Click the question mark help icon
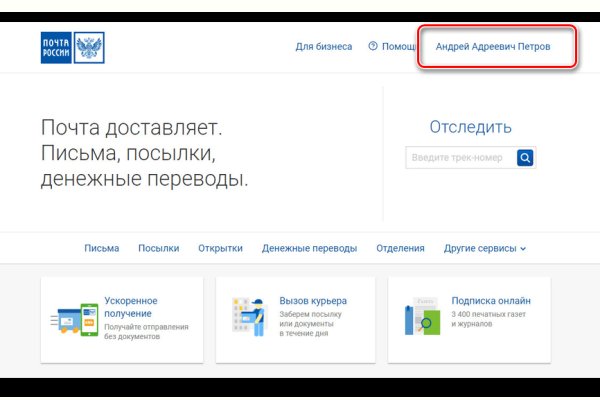600x400 pixels. pyautogui.click(x=373, y=46)
